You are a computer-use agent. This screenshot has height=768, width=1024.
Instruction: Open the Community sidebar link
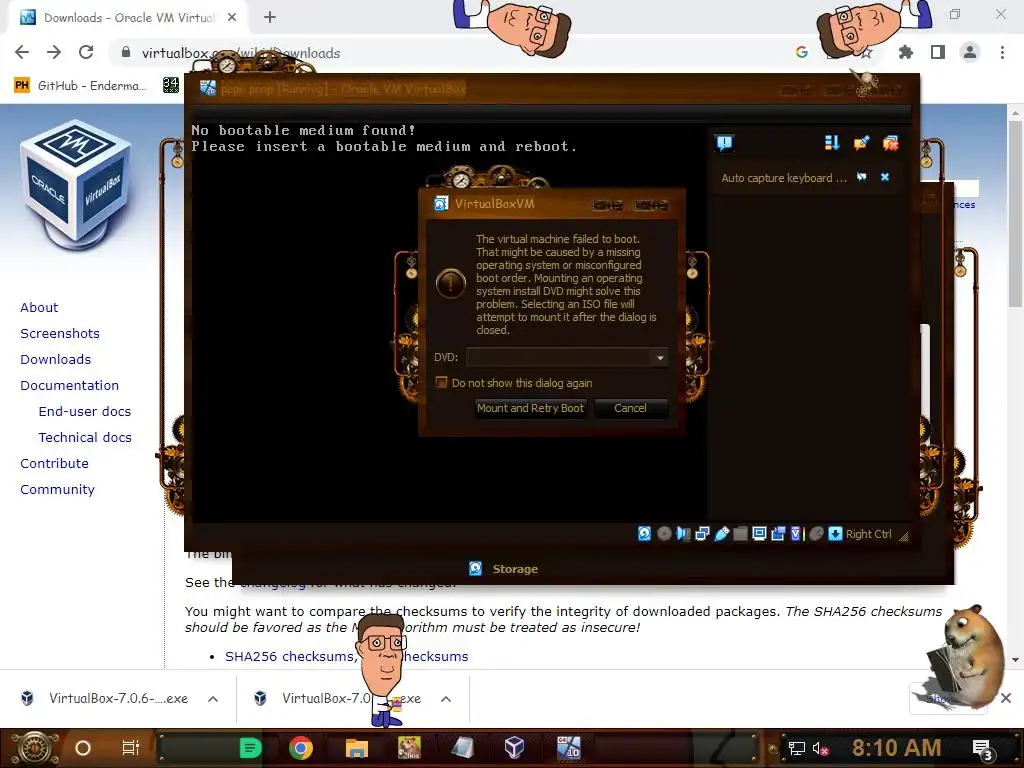[x=57, y=490]
